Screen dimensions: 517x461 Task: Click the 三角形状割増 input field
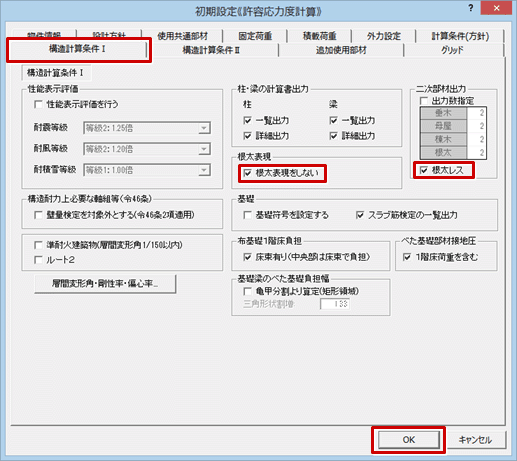tap(335, 304)
